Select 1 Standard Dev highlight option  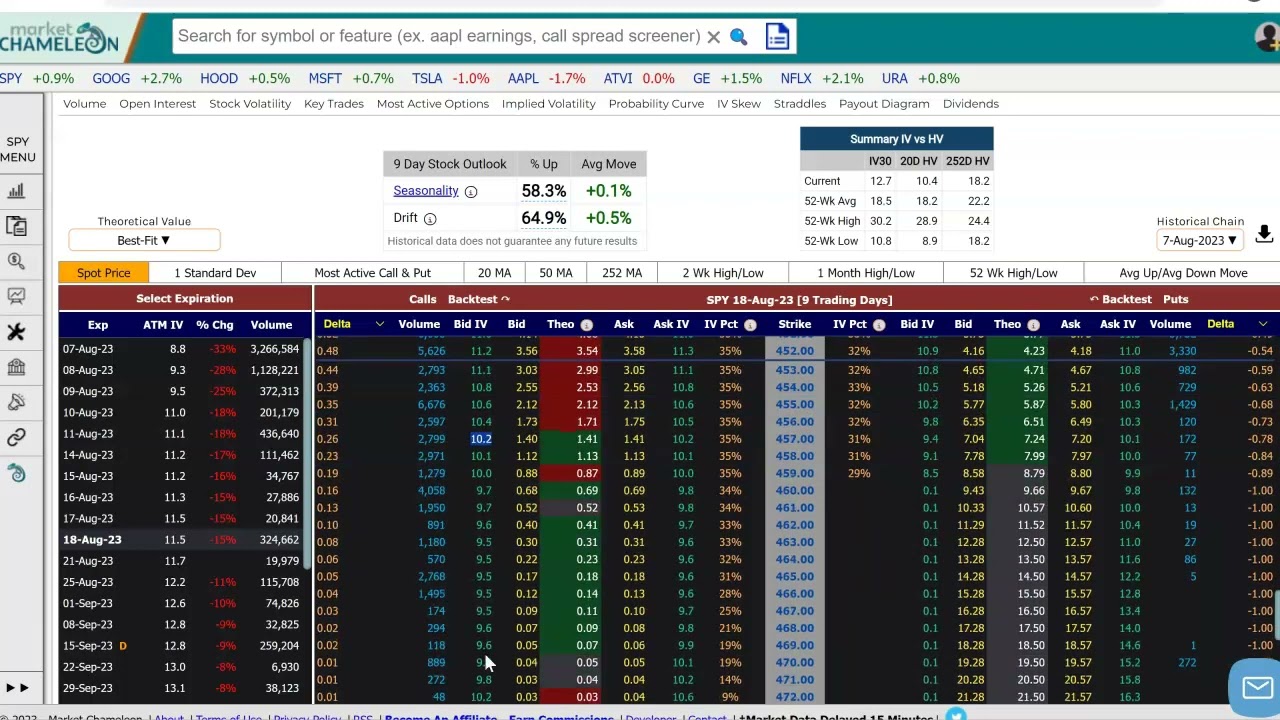[215, 273]
